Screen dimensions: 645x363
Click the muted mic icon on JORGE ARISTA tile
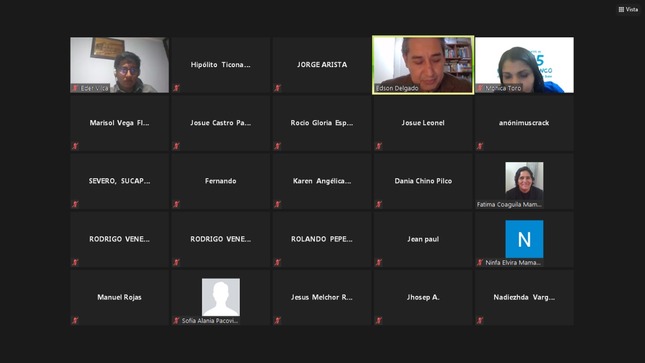278,88
